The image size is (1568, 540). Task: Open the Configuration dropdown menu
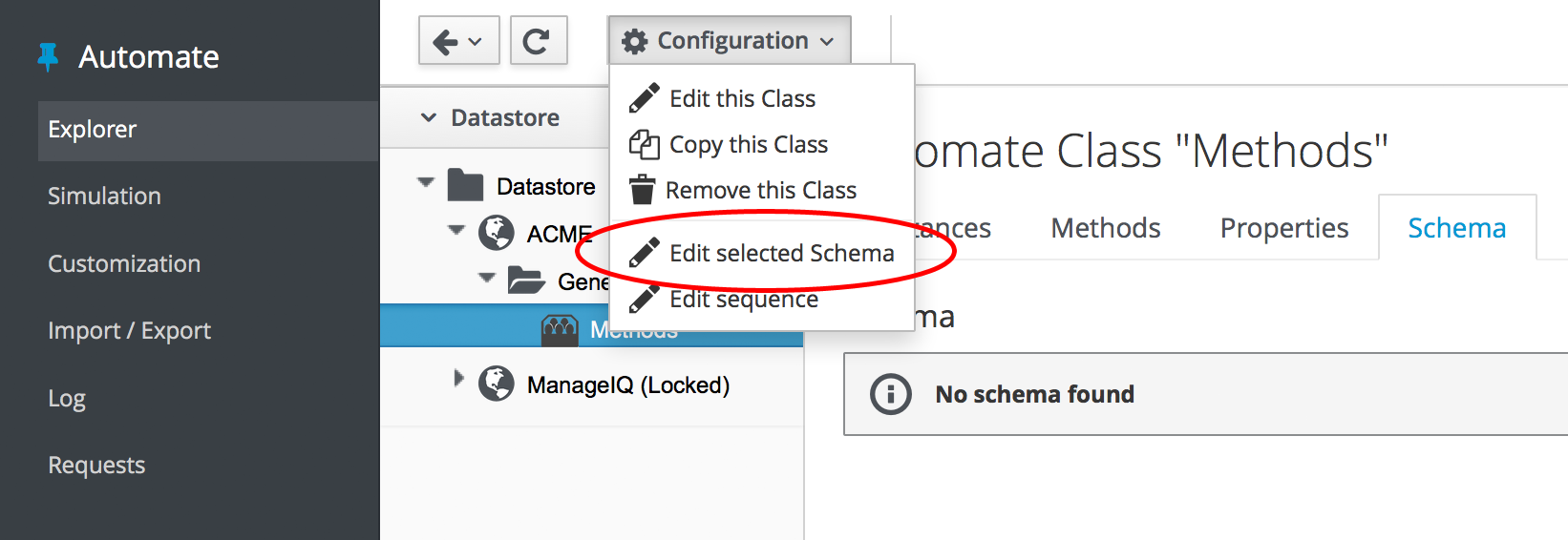(729, 41)
